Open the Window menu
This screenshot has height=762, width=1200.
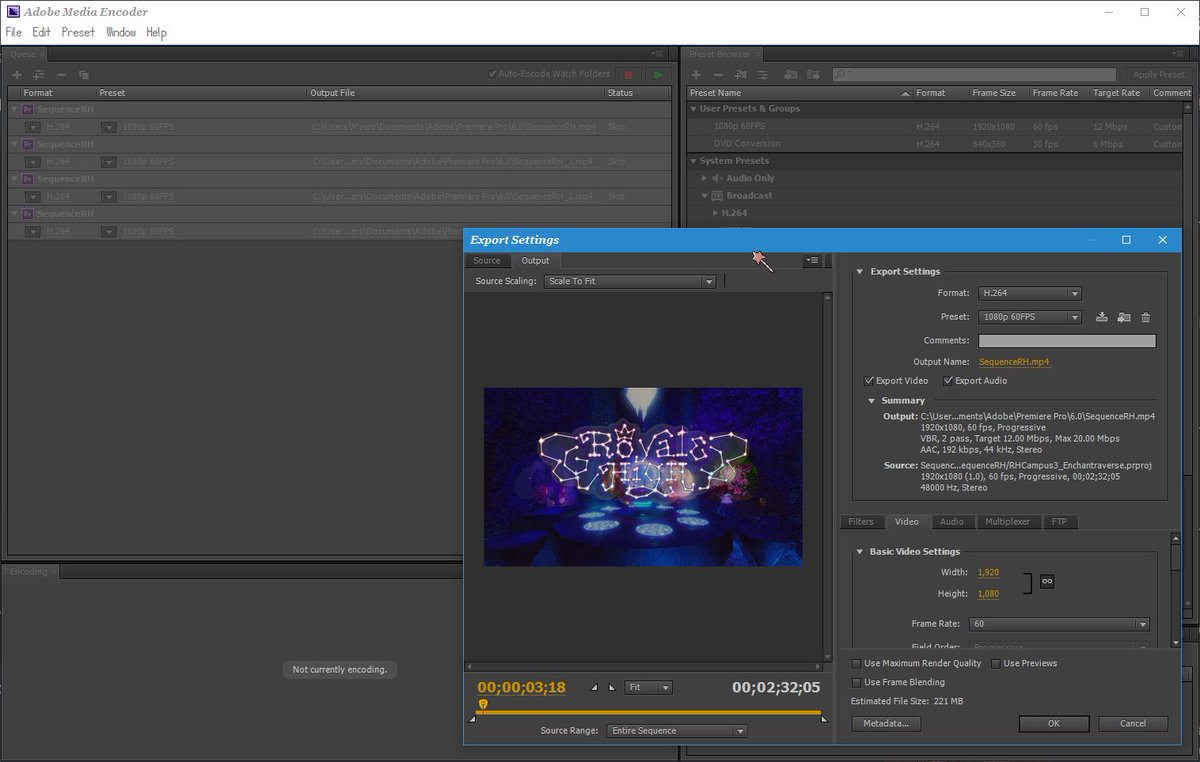click(121, 32)
